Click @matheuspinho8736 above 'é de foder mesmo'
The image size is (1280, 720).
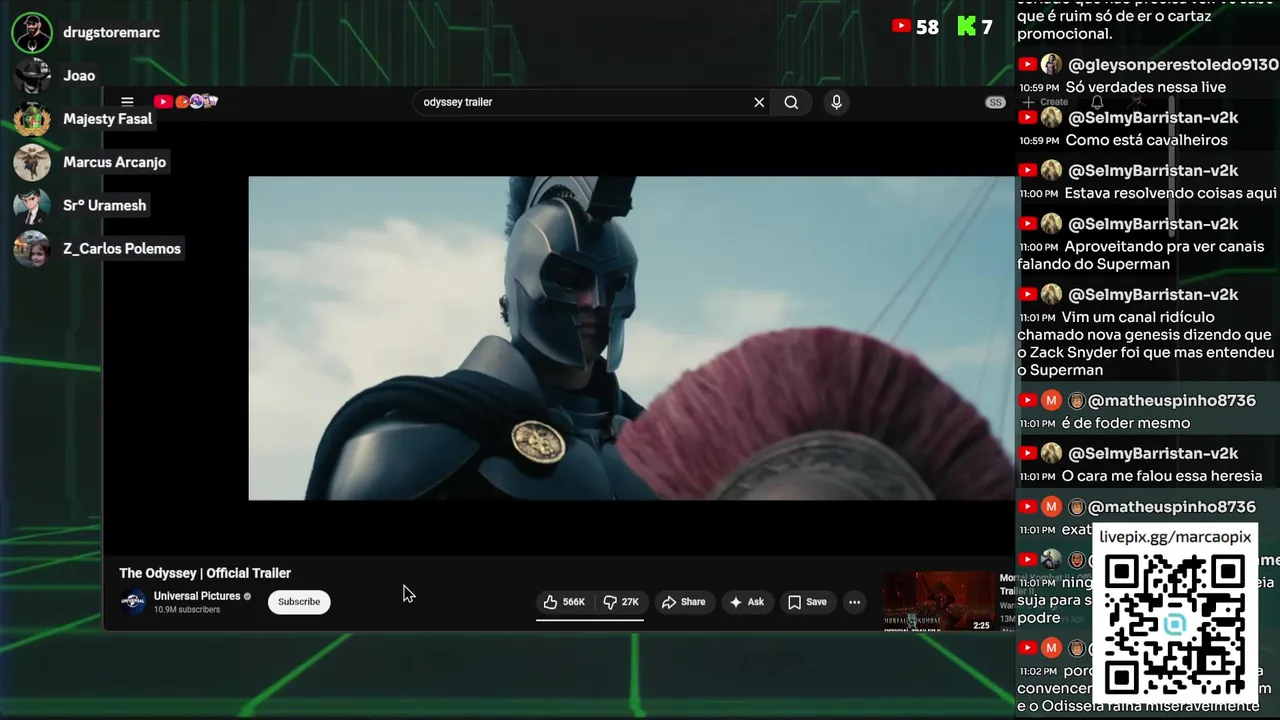click(x=1171, y=400)
